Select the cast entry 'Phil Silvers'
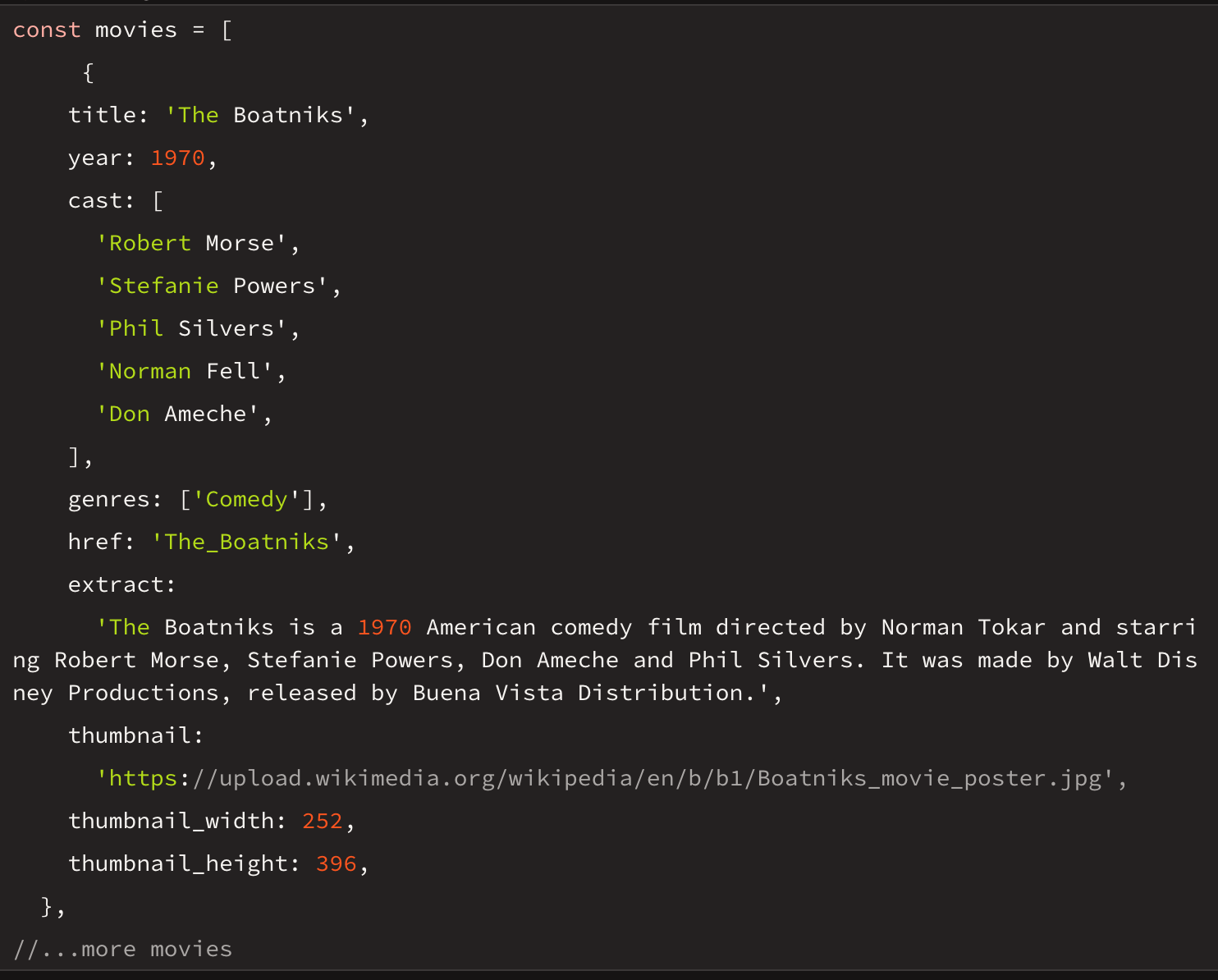This screenshot has width=1218, height=980. [x=191, y=328]
